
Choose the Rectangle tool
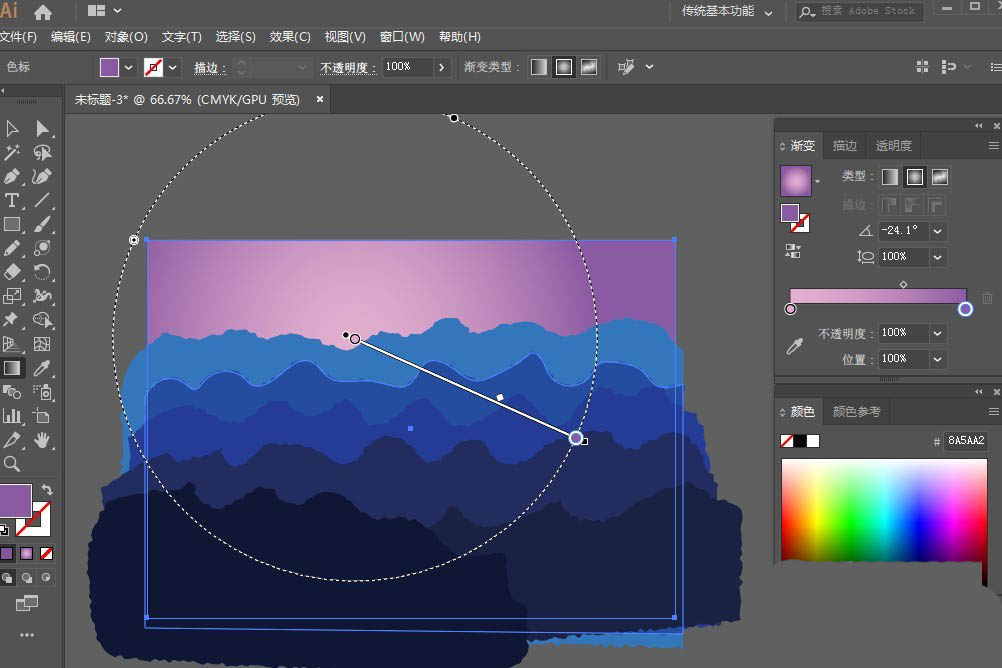pyautogui.click(x=12, y=224)
